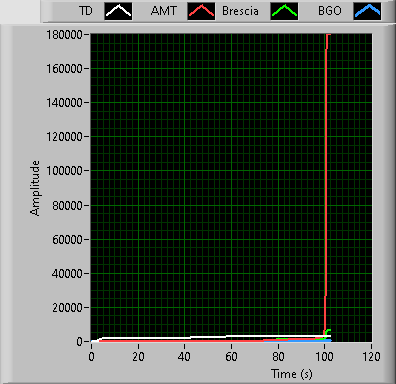Click the 0 y-axis minimum value
Screen dimensions: 396x384
click(79, 341)
